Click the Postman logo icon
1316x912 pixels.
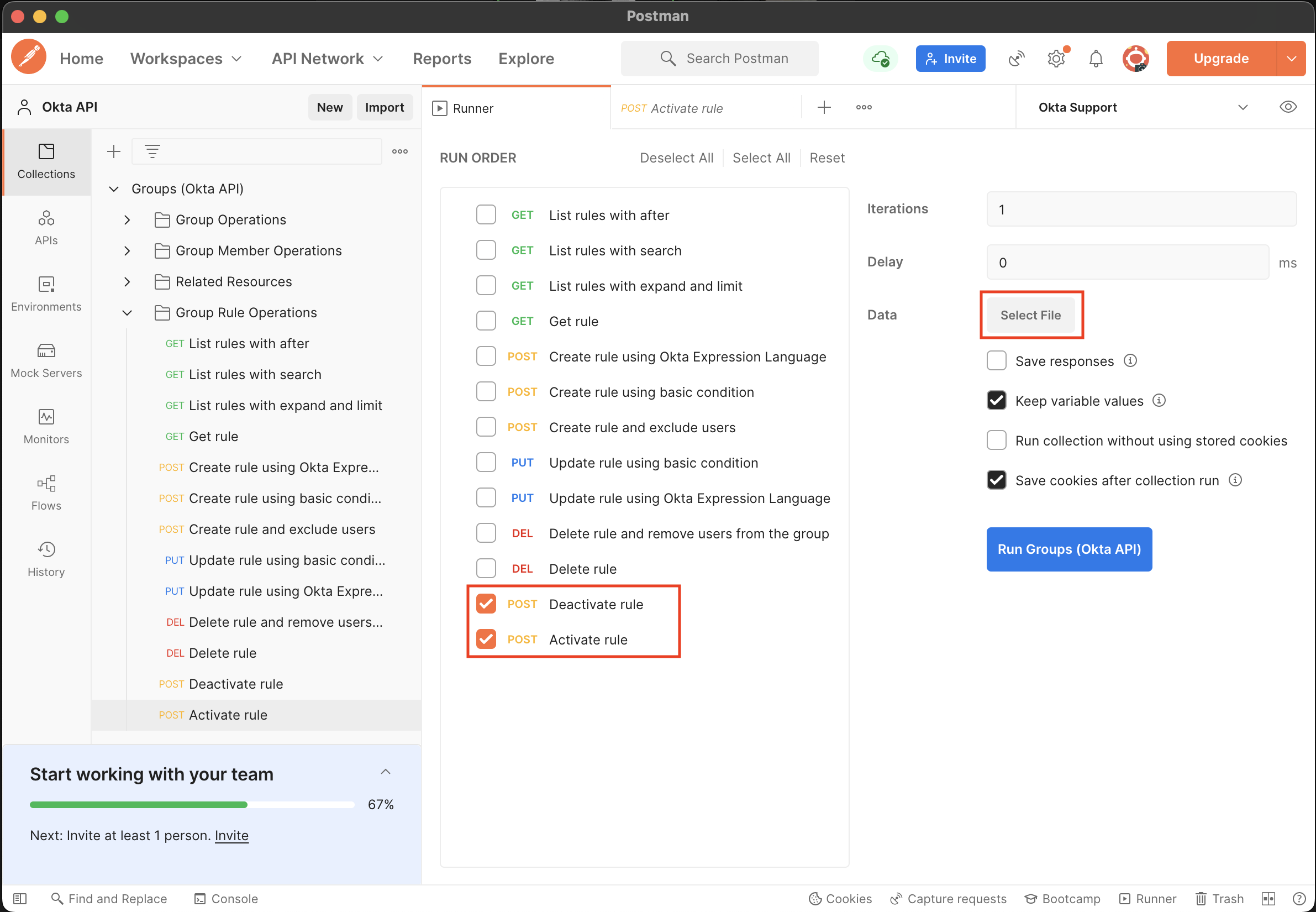coord(29,57)
